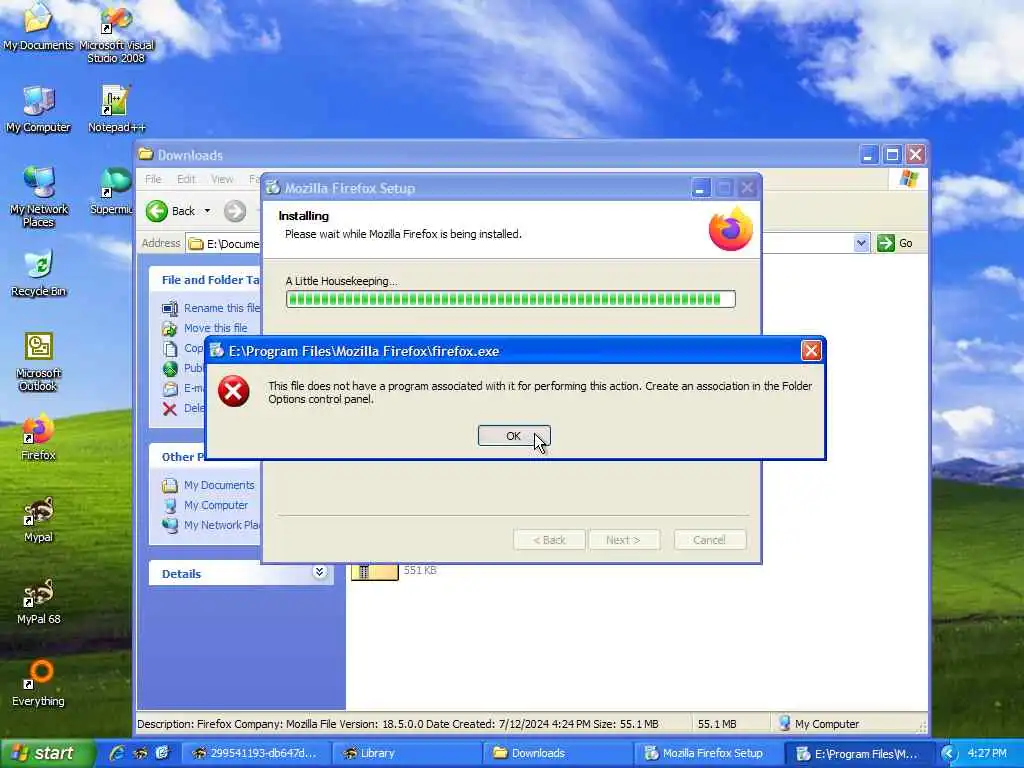Expand hidden system tray icons arrow
Viewport: 1024px width, 768px height.
point(948,754)
